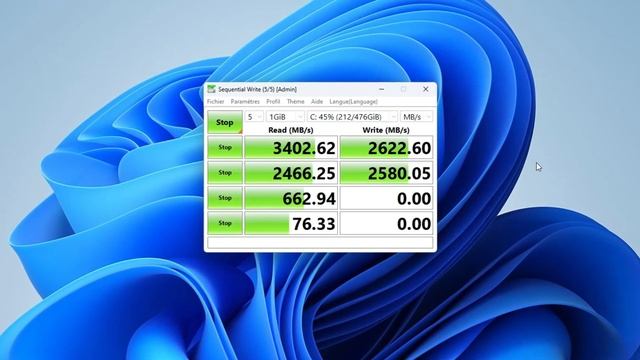Click the read value 662.94

pos(291,198)
